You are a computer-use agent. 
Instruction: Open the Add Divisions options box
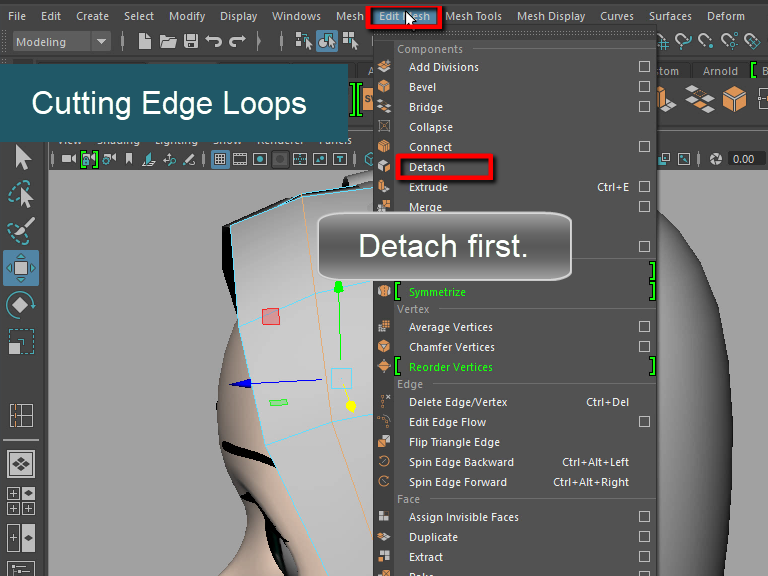click(644, 67)
